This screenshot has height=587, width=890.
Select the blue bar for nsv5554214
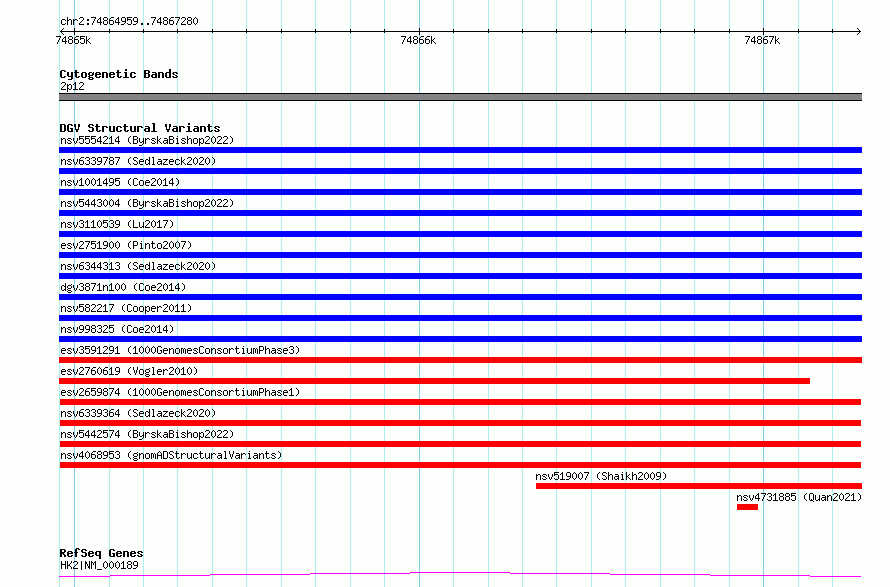tap(460, 150)
